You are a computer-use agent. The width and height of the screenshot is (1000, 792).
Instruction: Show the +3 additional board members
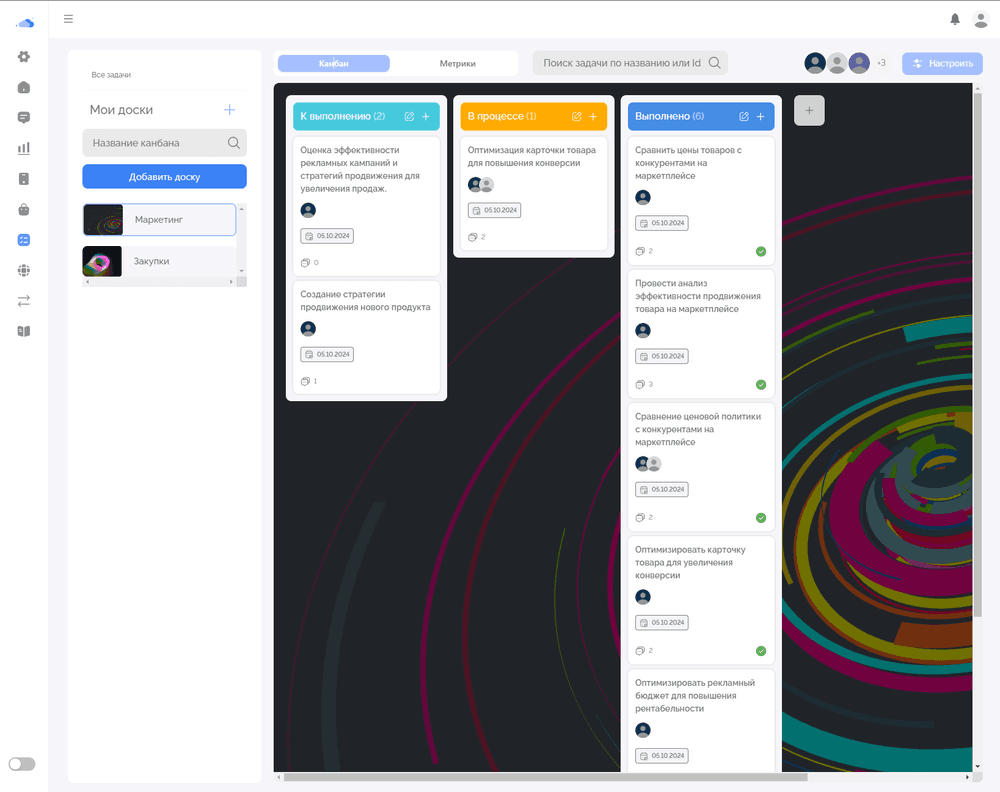(881, 62)
